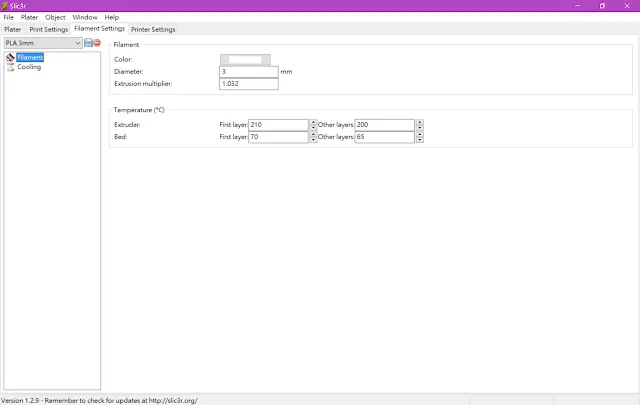The height and width of the screenshot is (405, 640).
Task: Click the Bed label text
Action: 121,137
